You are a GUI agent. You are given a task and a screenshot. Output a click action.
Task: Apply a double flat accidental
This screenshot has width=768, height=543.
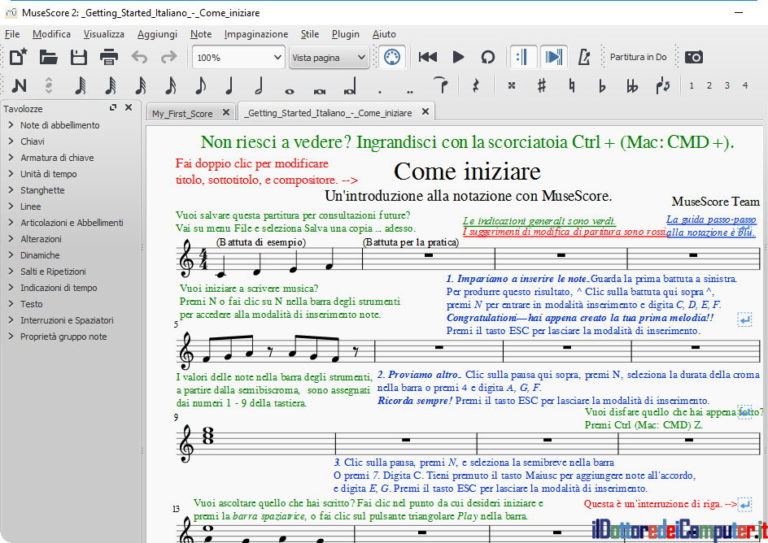pyautogui.click(x=632, y=86)
